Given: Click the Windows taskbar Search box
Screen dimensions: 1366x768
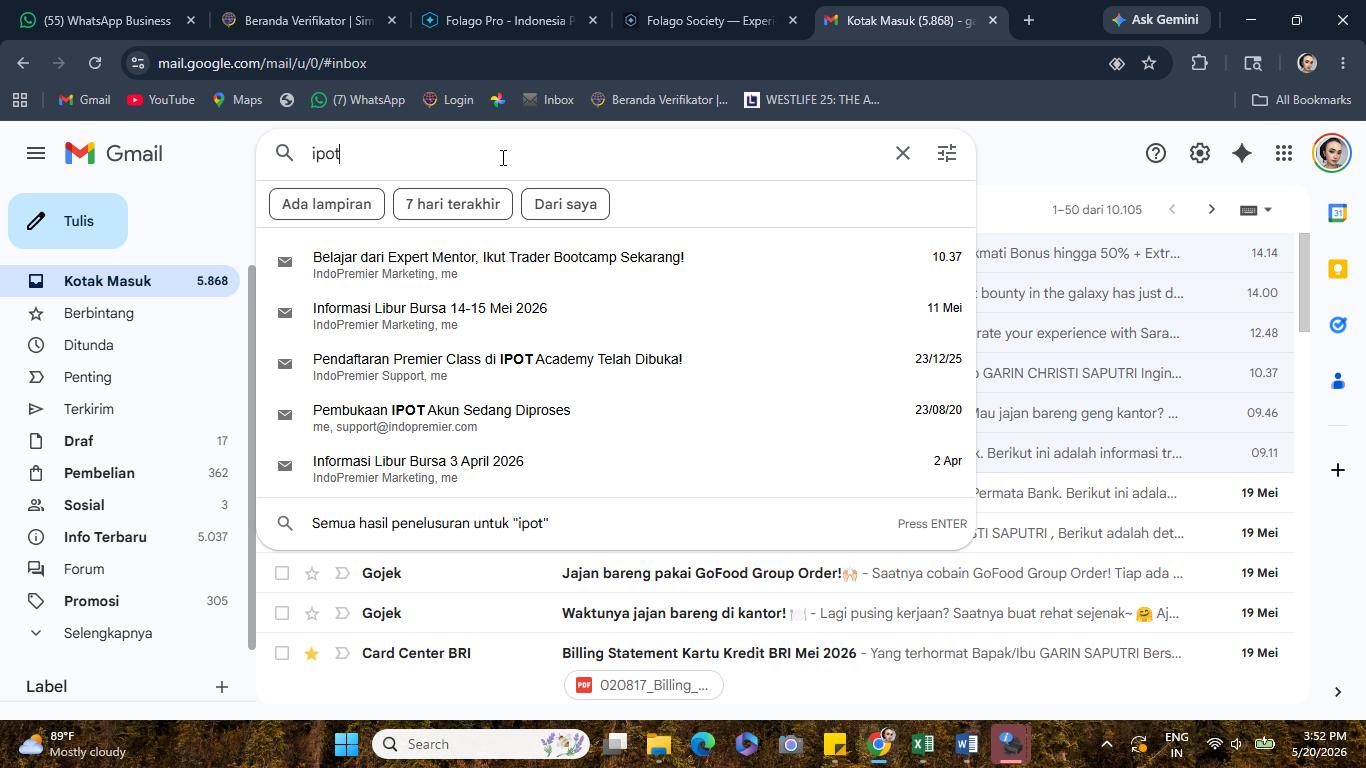Looking at the screenshot, I should click(x=480, y=744).
